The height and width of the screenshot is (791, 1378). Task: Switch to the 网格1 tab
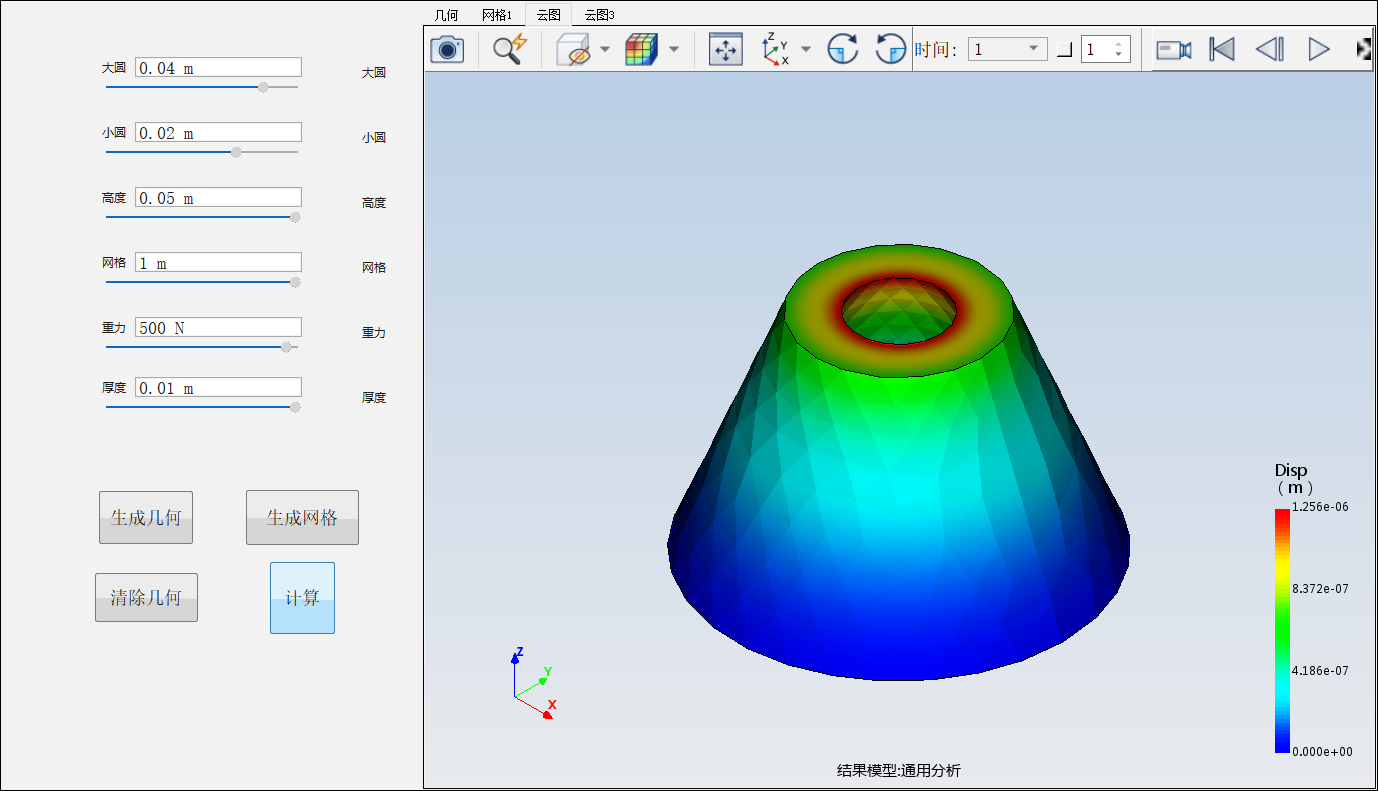pyautogui.click(x=497, y=15)
